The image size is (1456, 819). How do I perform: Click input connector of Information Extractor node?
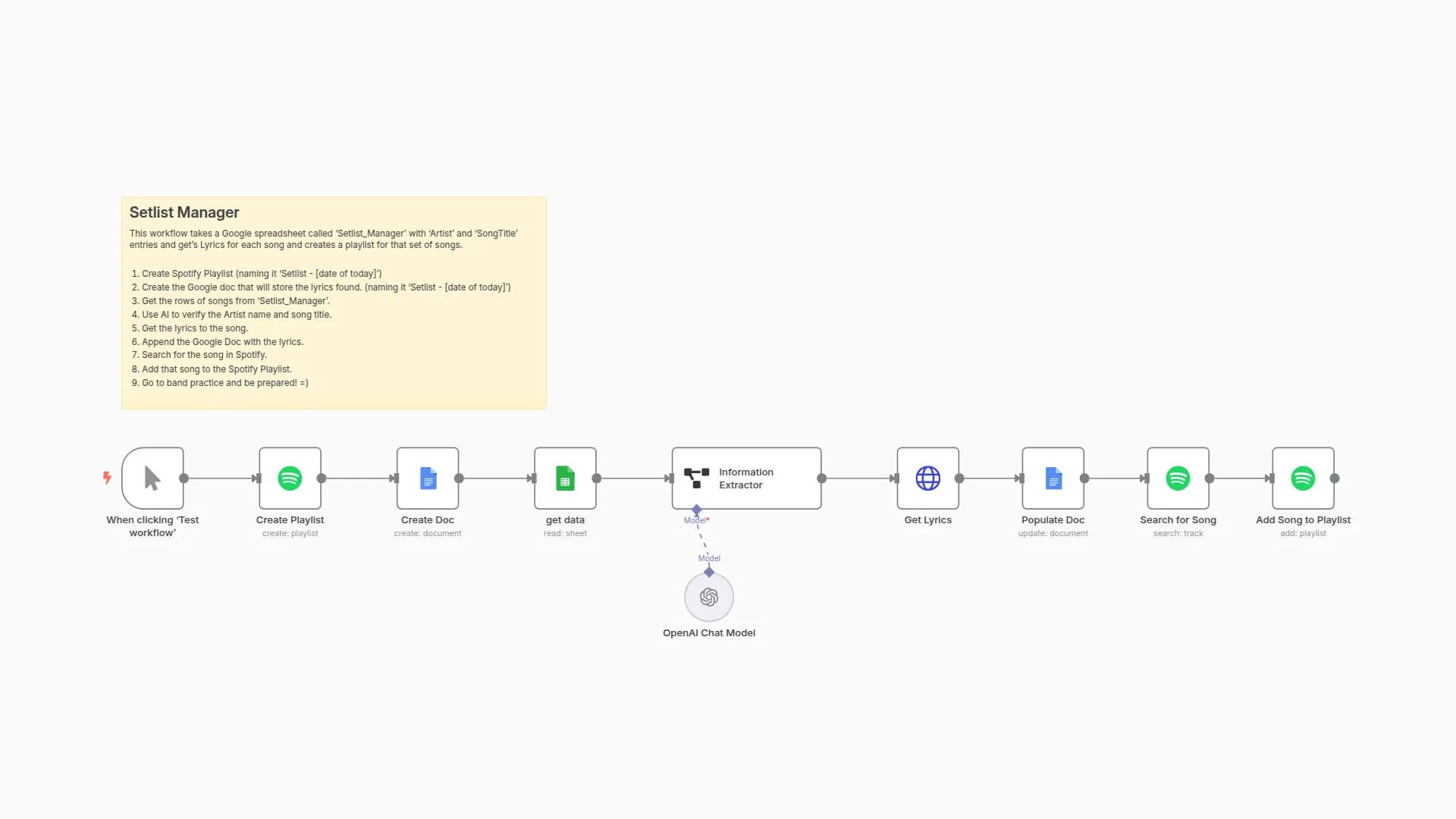pos(671,479)
